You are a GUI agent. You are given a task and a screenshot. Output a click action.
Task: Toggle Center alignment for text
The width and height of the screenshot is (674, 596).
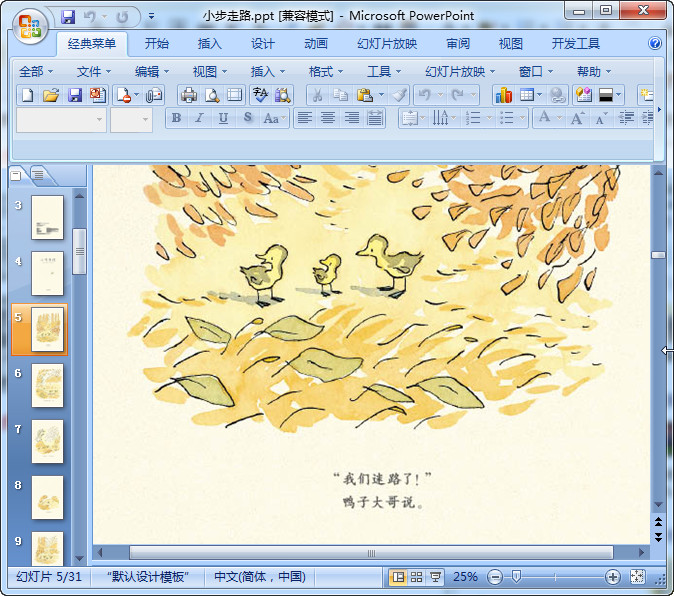[x=328, y=118]
